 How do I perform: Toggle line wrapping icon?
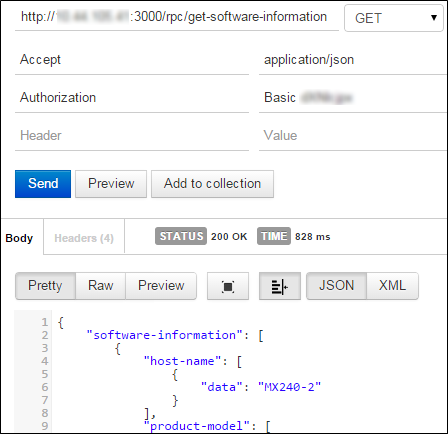(280, 286)
